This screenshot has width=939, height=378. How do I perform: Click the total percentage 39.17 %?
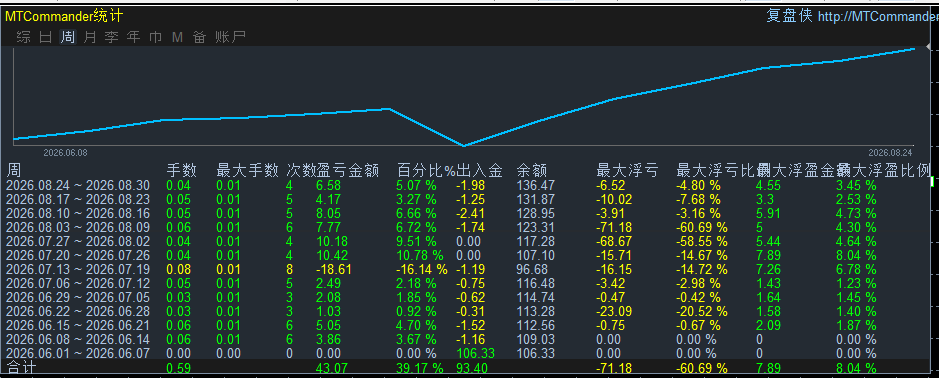pyautogui.click(x=419, y=368)
